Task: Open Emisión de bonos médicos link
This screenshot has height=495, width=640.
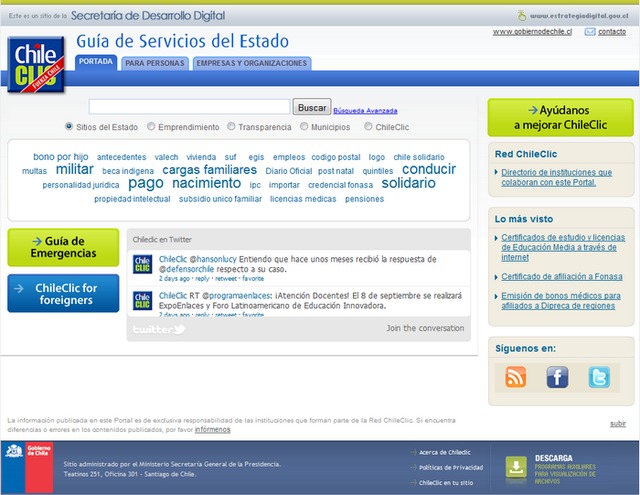Action: pyautogui.click(x=561, y=301)
